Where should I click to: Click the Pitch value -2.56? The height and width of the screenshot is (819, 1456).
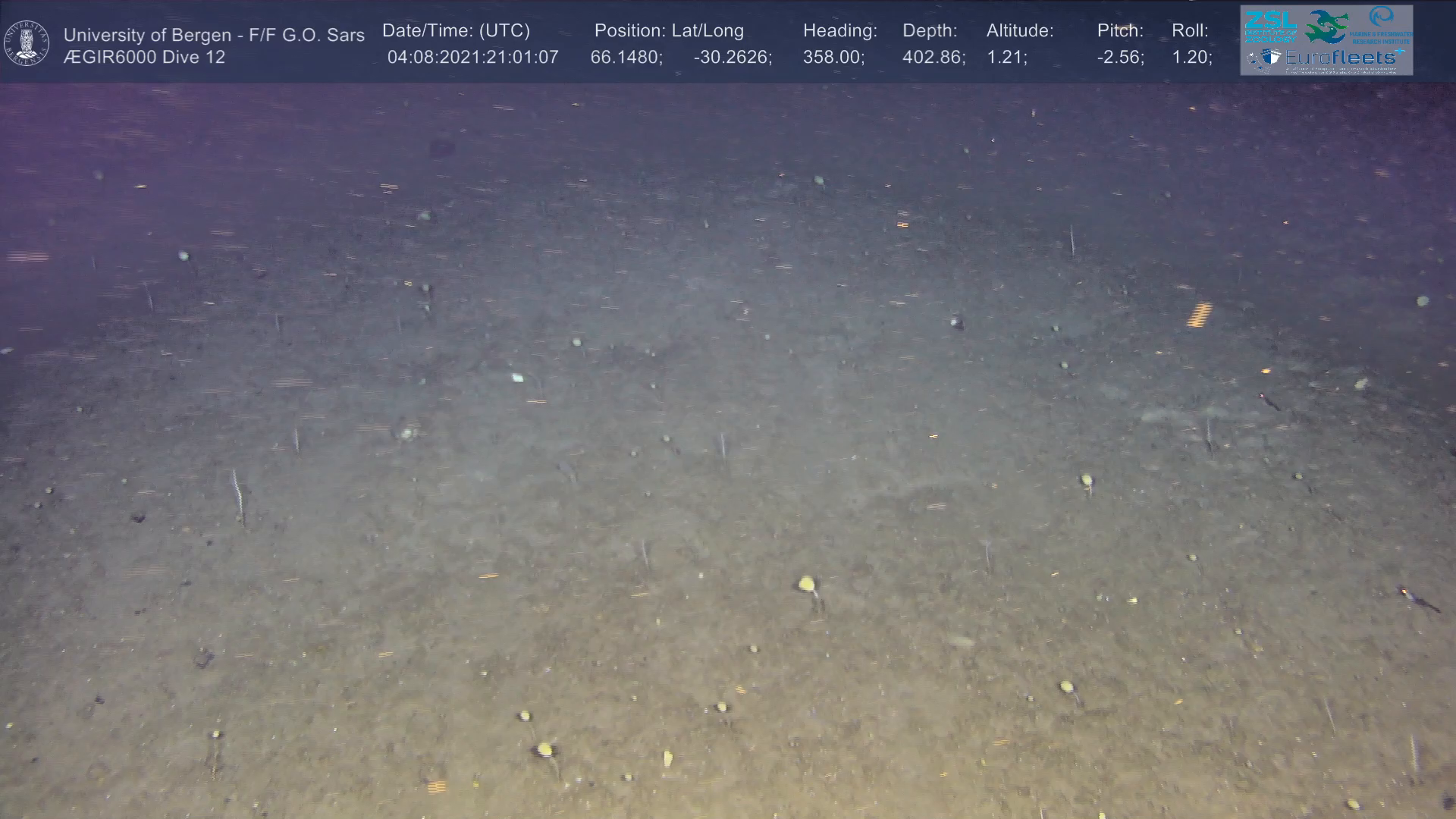1119,58
